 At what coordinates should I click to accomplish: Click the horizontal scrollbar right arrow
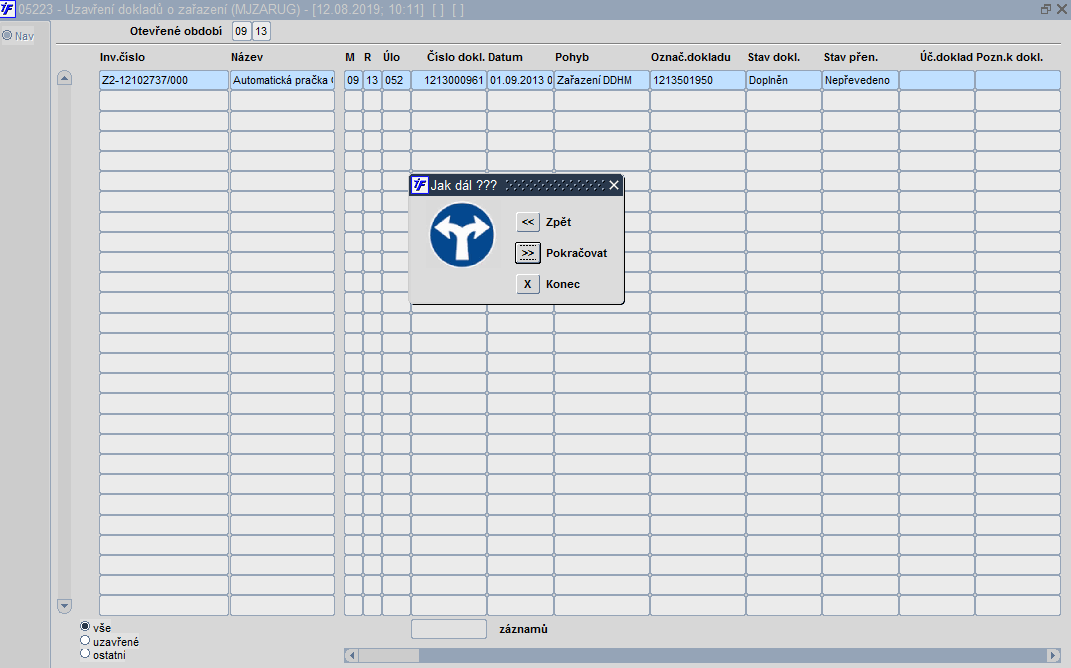pos(1053,655)
